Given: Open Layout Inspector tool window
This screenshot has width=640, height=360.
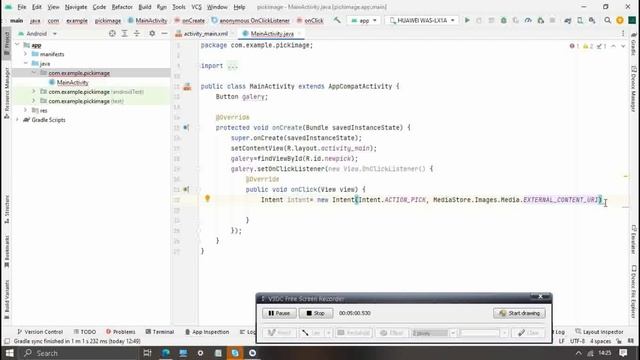Looking at the screenshot, I should coord(599,332).
